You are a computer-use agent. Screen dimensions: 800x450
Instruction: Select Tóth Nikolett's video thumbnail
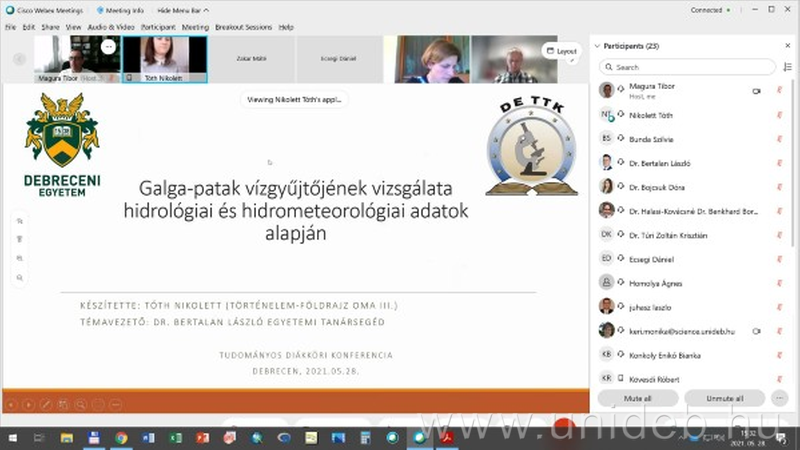(165, 58)
